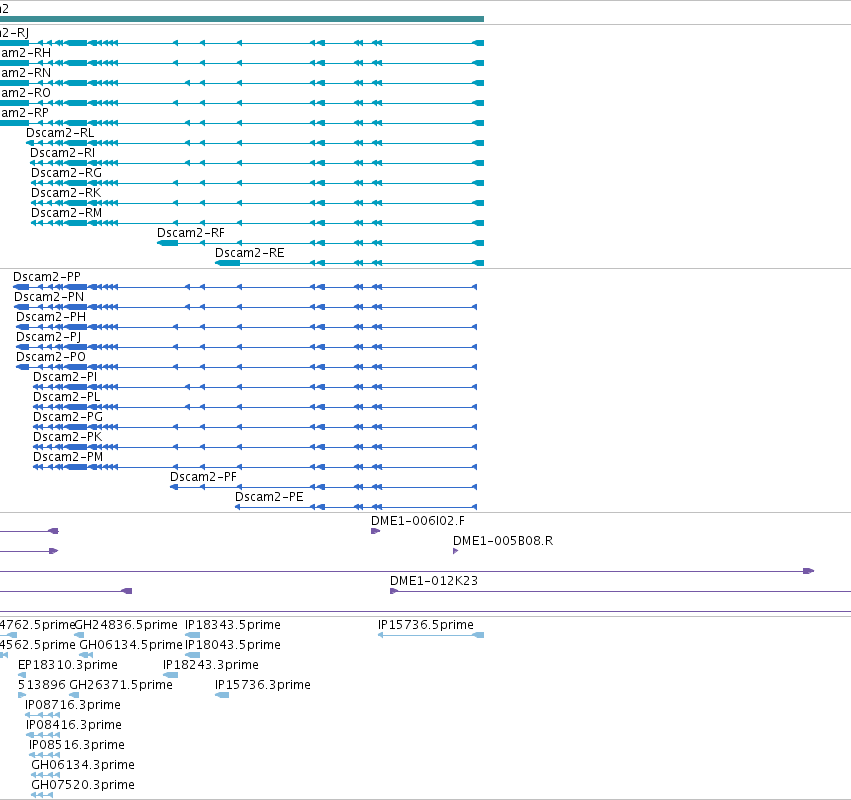Screen dimensions: 851x800
Task: Select the IP18243.3prime cDNA label
Action: point(211,666)
